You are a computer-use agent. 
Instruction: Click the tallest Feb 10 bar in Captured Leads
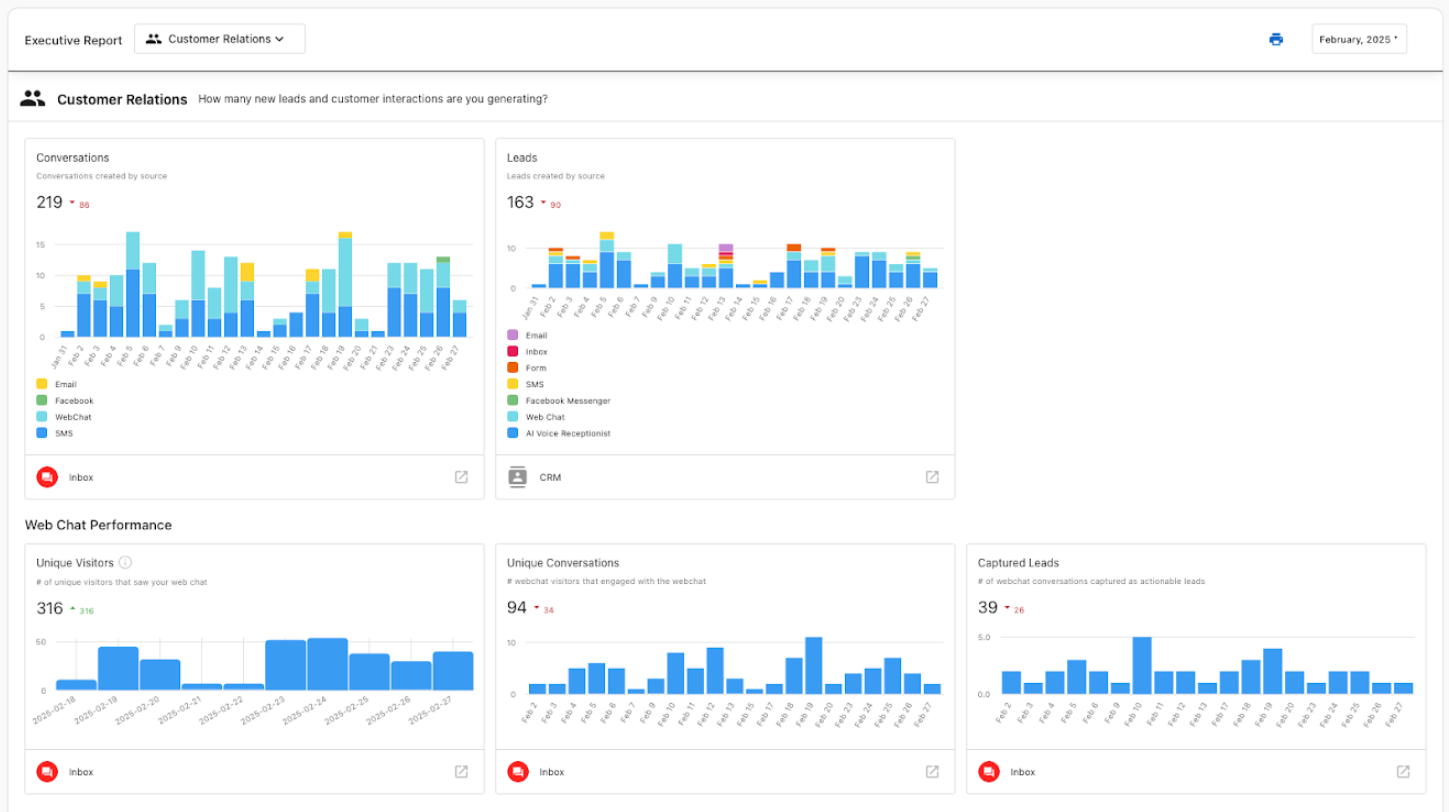coord(1141,665)
